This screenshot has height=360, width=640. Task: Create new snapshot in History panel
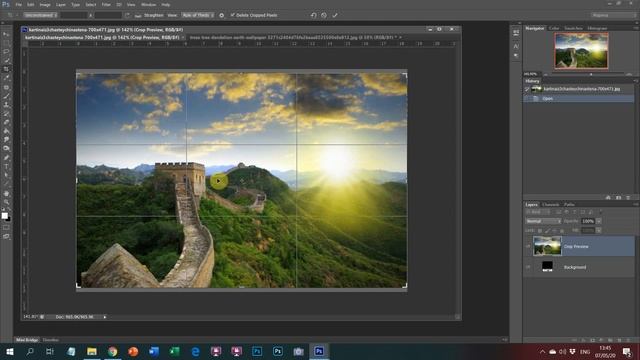pyautogui.click(x=618, y=198)
